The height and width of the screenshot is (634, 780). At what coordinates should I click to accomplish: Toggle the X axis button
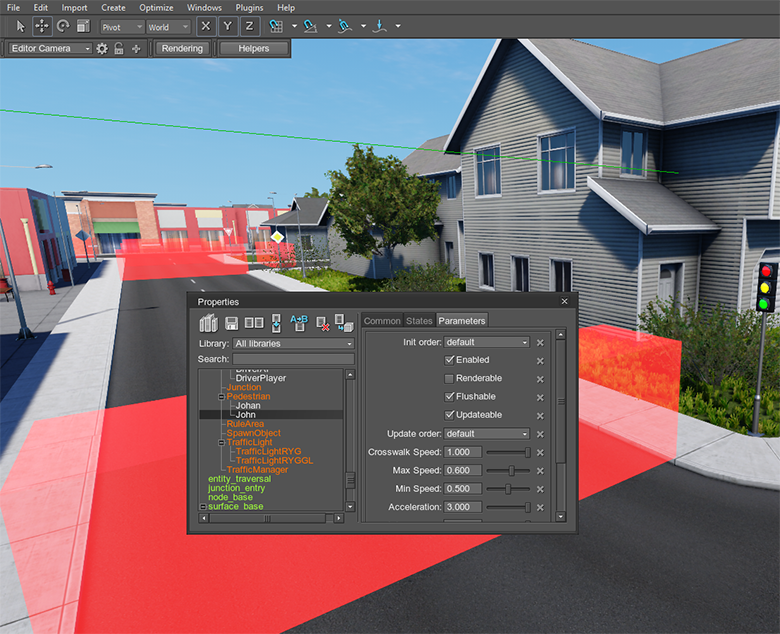point(206,27)
